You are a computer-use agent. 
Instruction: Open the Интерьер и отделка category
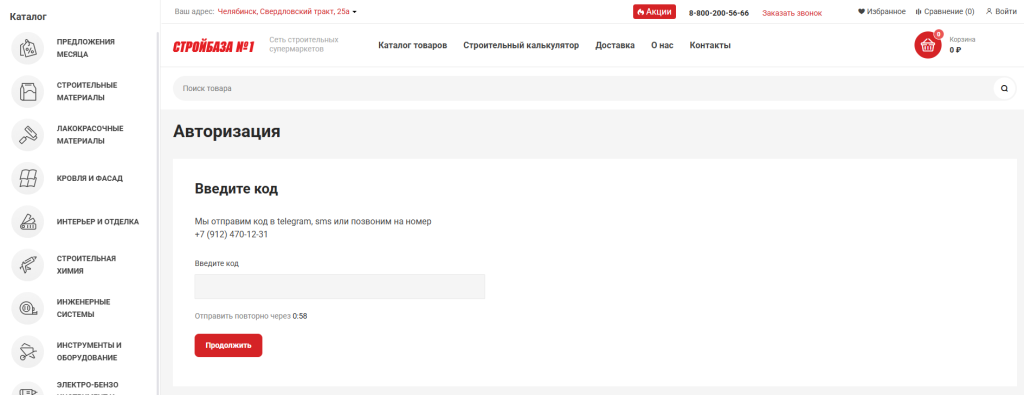[x=97, y=221]
